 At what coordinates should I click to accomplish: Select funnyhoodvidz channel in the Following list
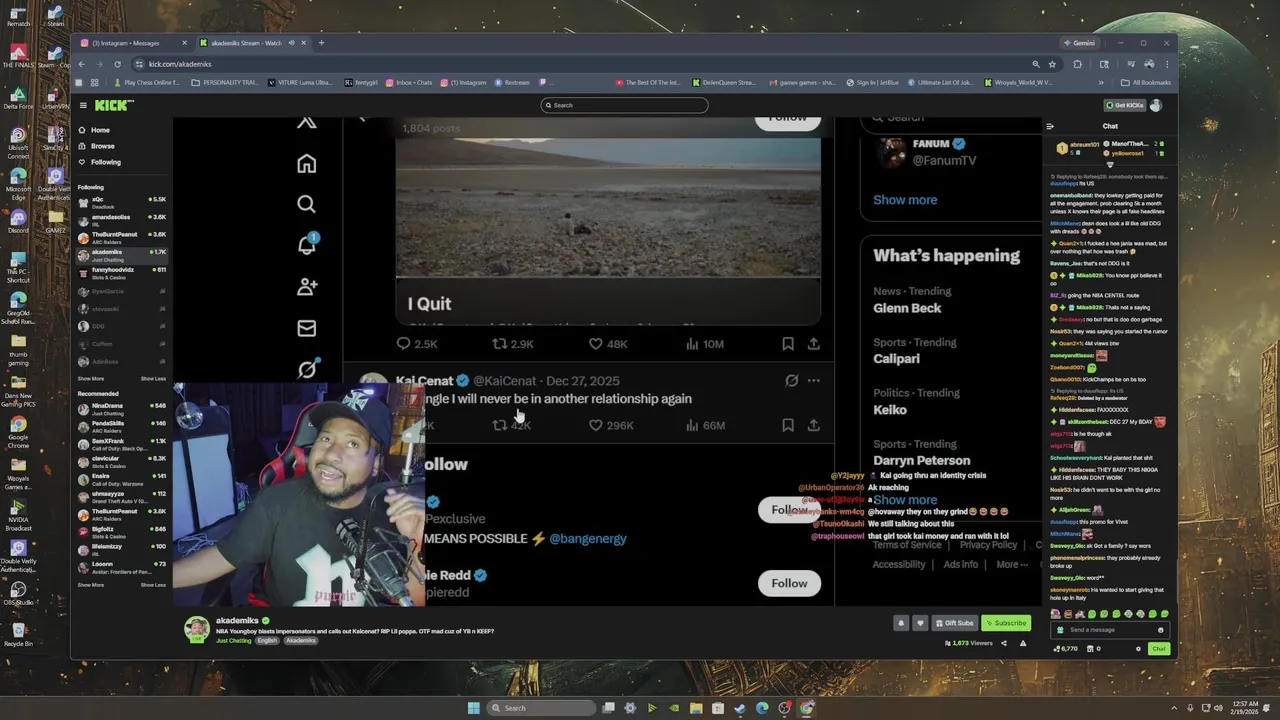122,271
